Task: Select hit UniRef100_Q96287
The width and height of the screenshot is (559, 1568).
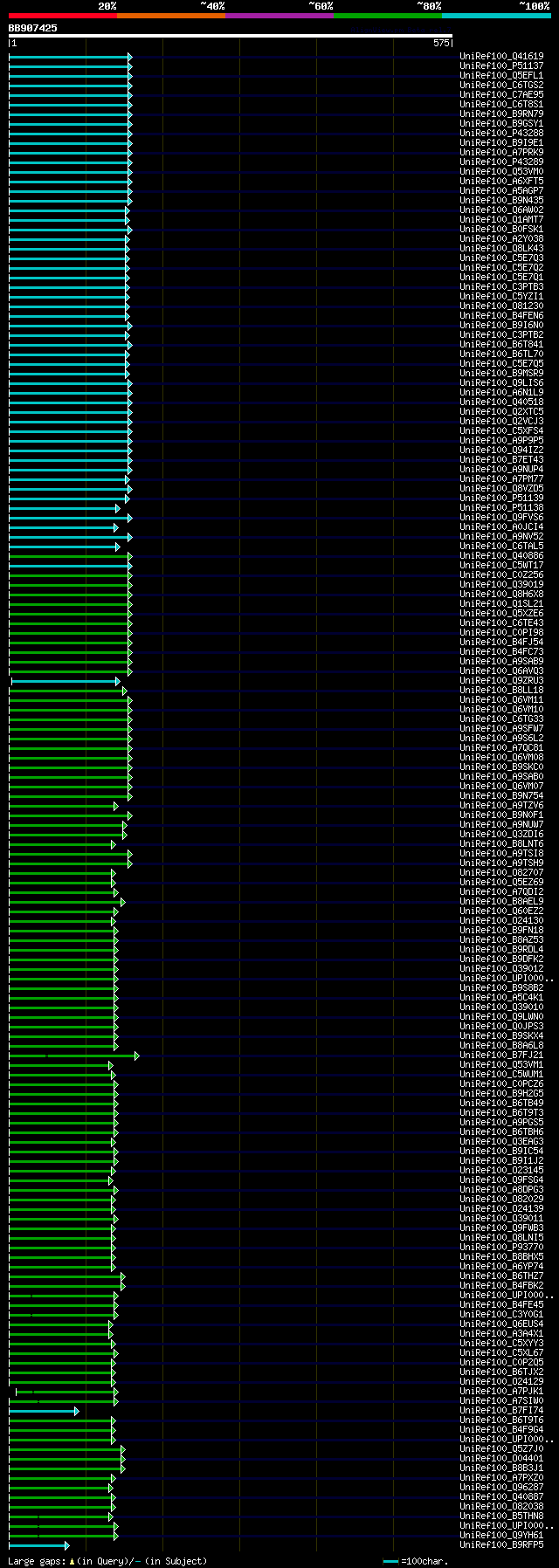Action: (x=501, y=1488)
